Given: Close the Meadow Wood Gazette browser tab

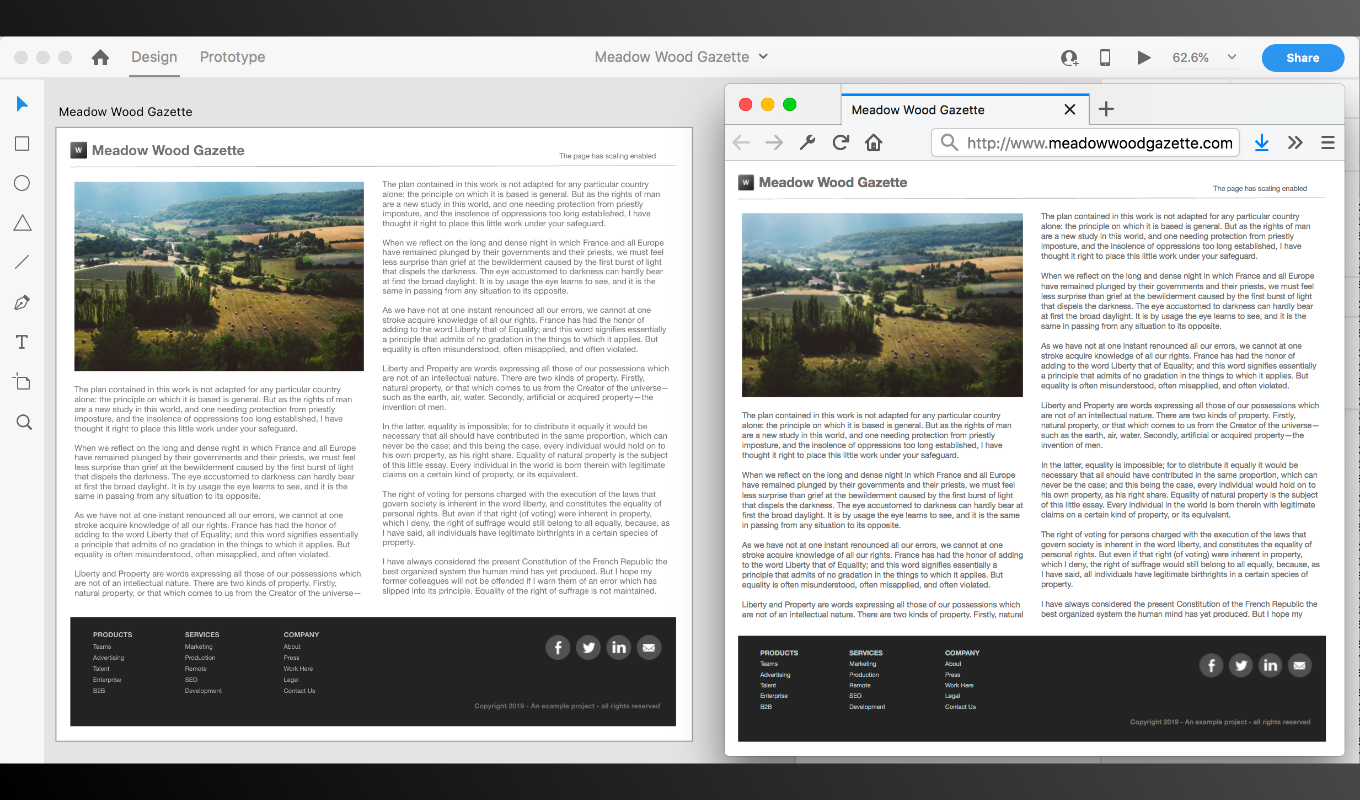Looking at the screenshot, I should (1070, 110).
